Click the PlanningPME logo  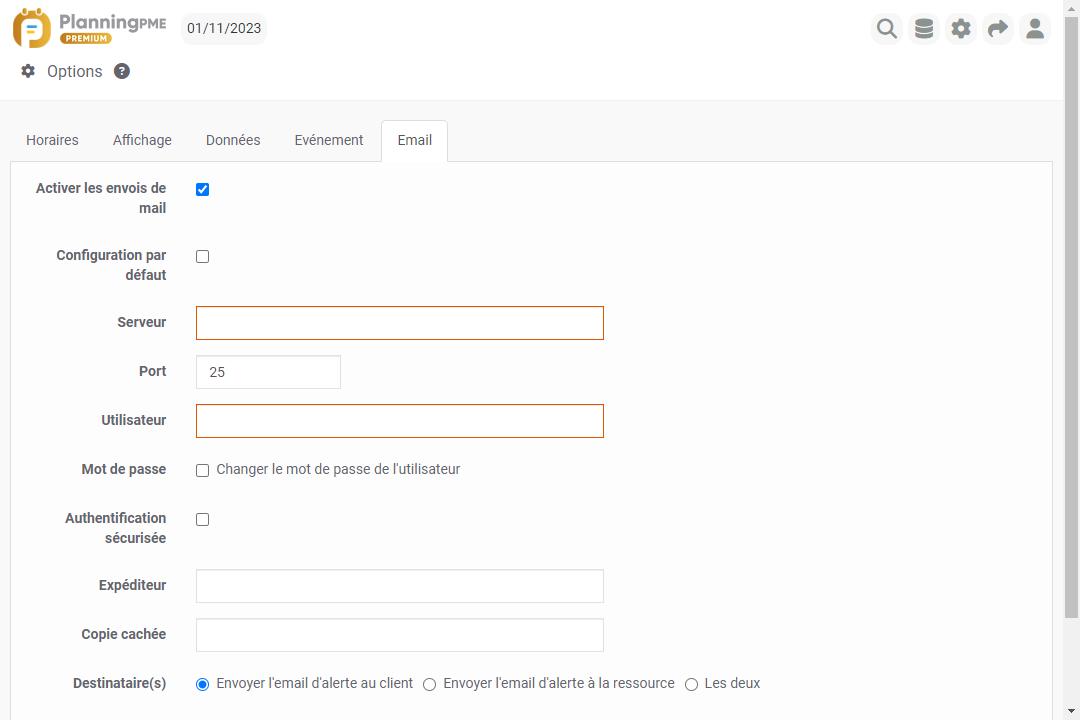click(89, 29)
